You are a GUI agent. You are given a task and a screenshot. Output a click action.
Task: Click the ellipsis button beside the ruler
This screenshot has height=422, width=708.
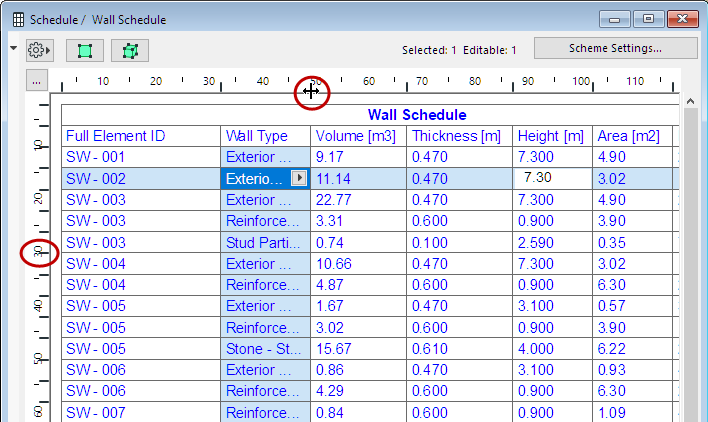point(36,82)
